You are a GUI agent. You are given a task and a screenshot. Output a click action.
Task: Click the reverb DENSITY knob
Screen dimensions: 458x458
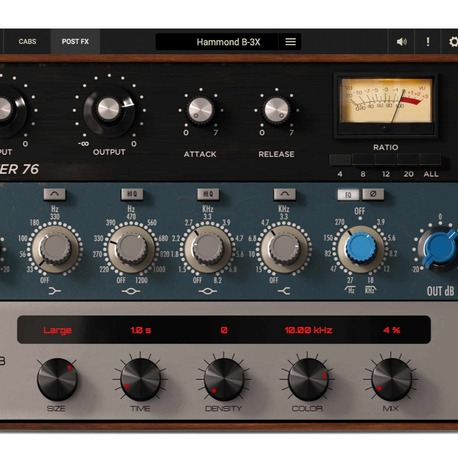point(224,379)
